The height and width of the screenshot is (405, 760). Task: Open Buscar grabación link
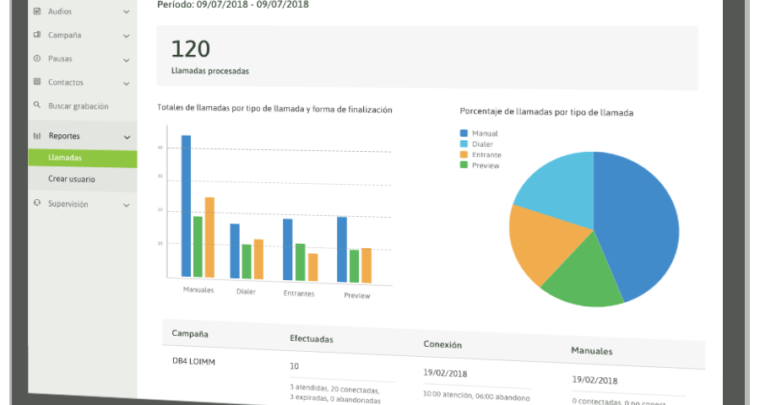coord(78,106)
